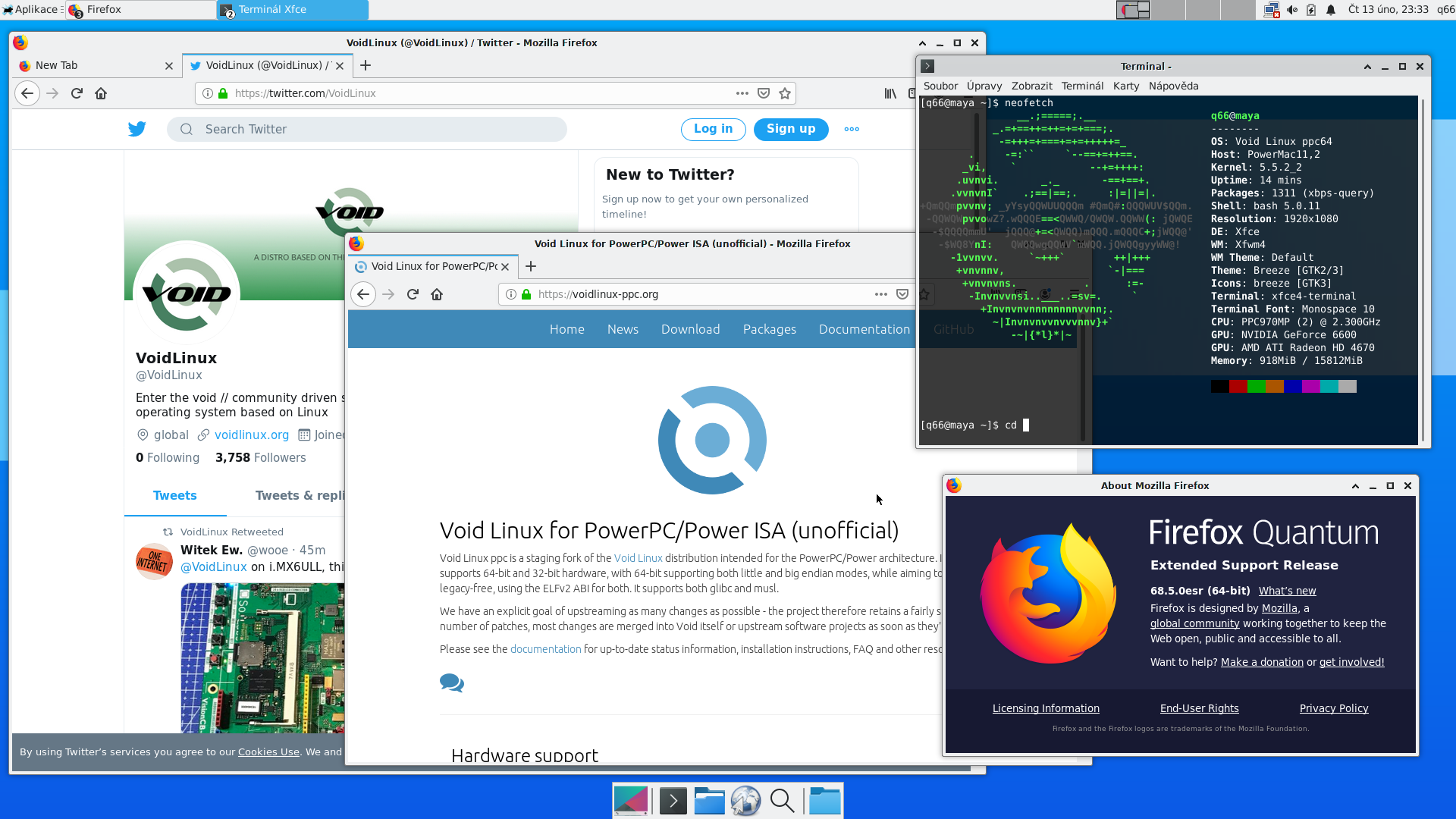Open What's new link in About Firefox
The image size is (1456, 819).
click(1287, 591)
